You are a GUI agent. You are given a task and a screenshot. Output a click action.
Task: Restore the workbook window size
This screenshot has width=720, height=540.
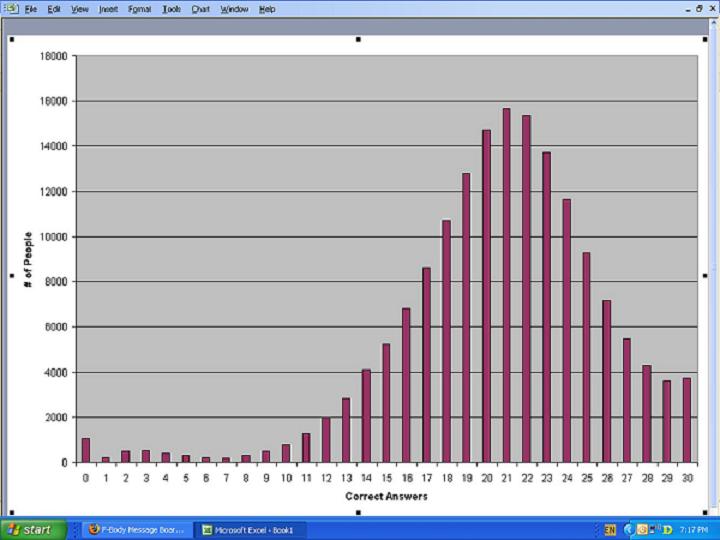pyautogui.click(x=698, y=9)
